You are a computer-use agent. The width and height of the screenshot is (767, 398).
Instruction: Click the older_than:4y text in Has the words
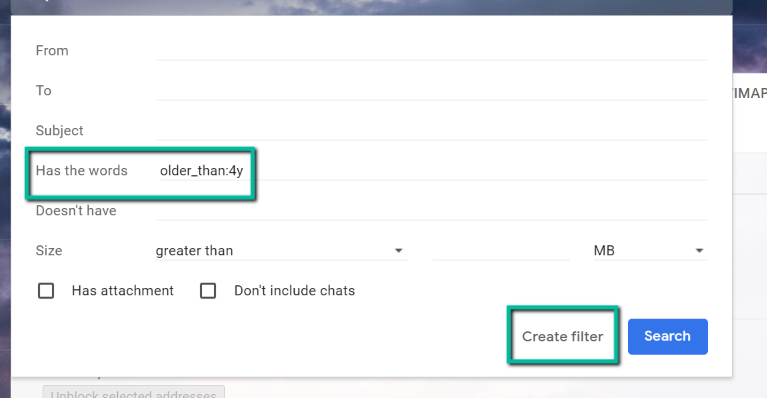202,171
